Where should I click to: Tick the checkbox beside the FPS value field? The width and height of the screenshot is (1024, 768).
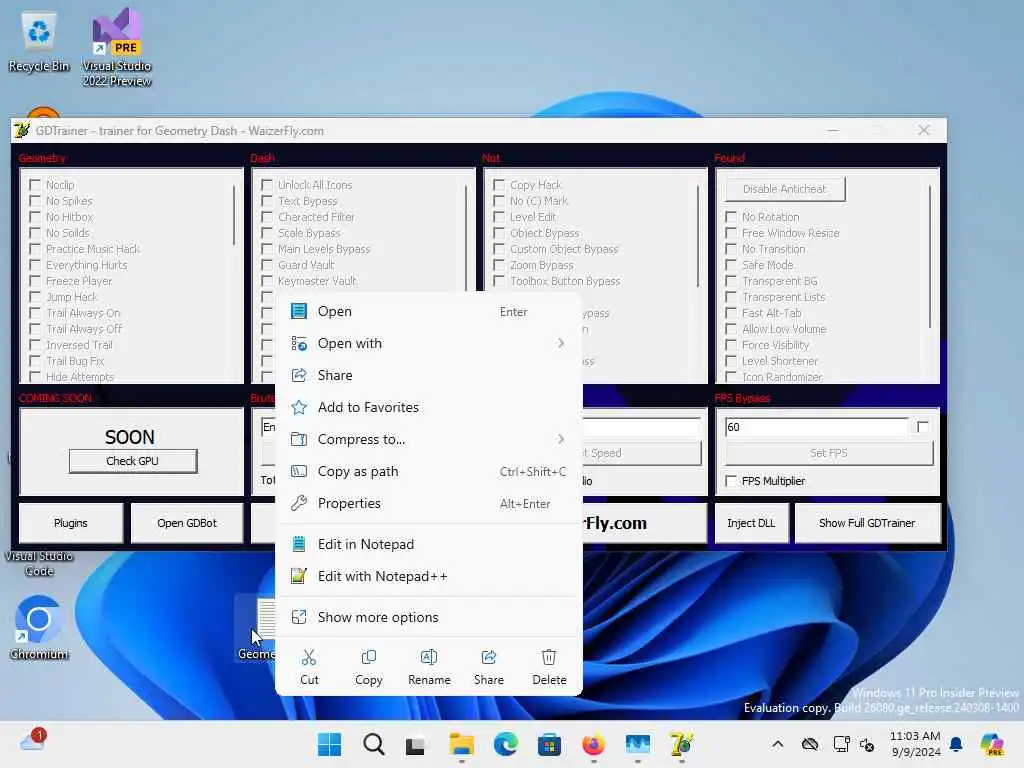[x=922, y=426]
